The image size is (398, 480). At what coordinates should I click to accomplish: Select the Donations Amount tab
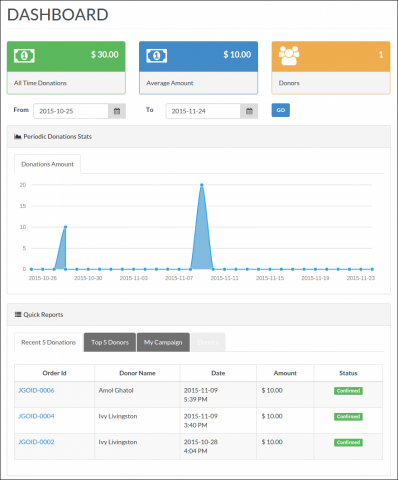click(47, 164)
